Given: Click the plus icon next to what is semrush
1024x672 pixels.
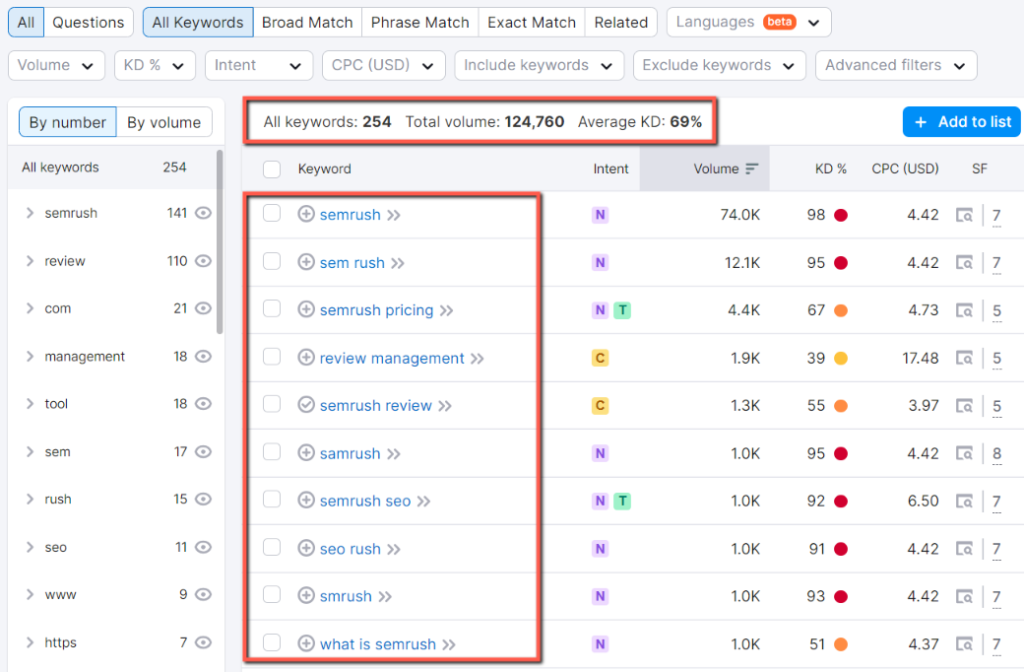Looking at the screenshot, I should 306,644.
